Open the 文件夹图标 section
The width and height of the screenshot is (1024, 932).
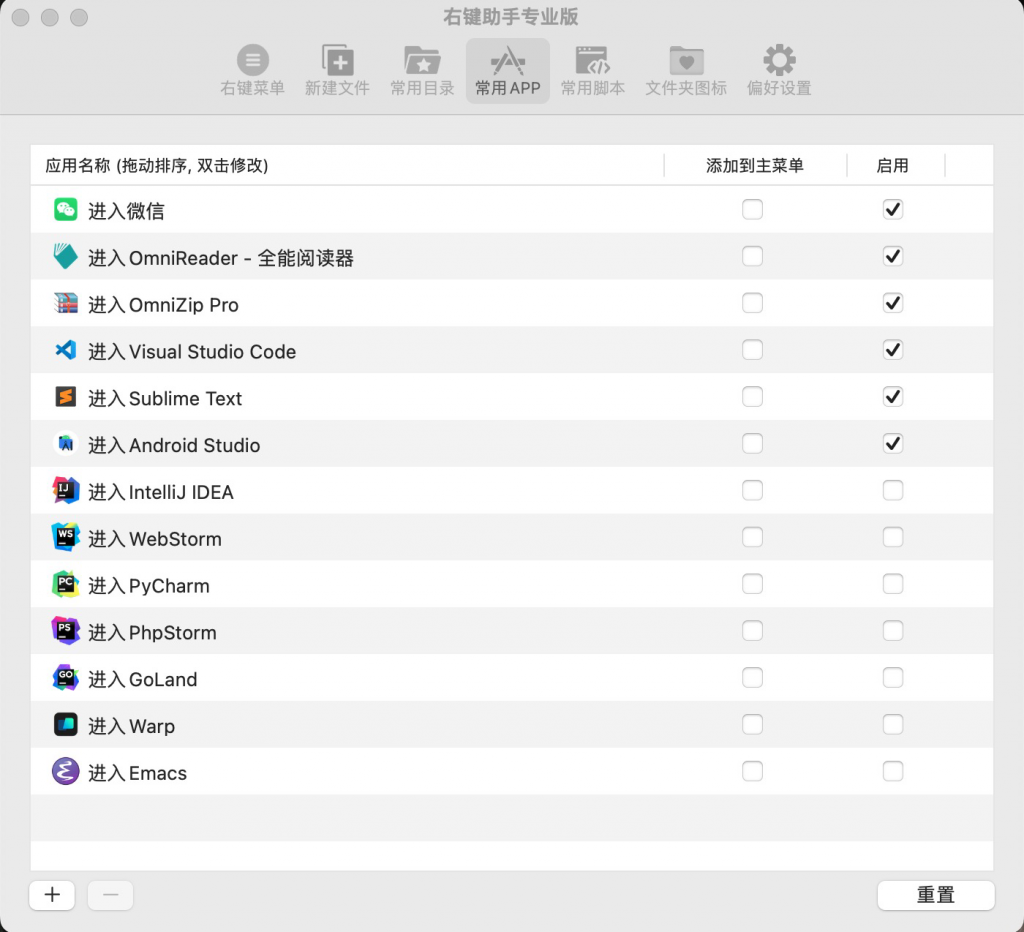686,70
